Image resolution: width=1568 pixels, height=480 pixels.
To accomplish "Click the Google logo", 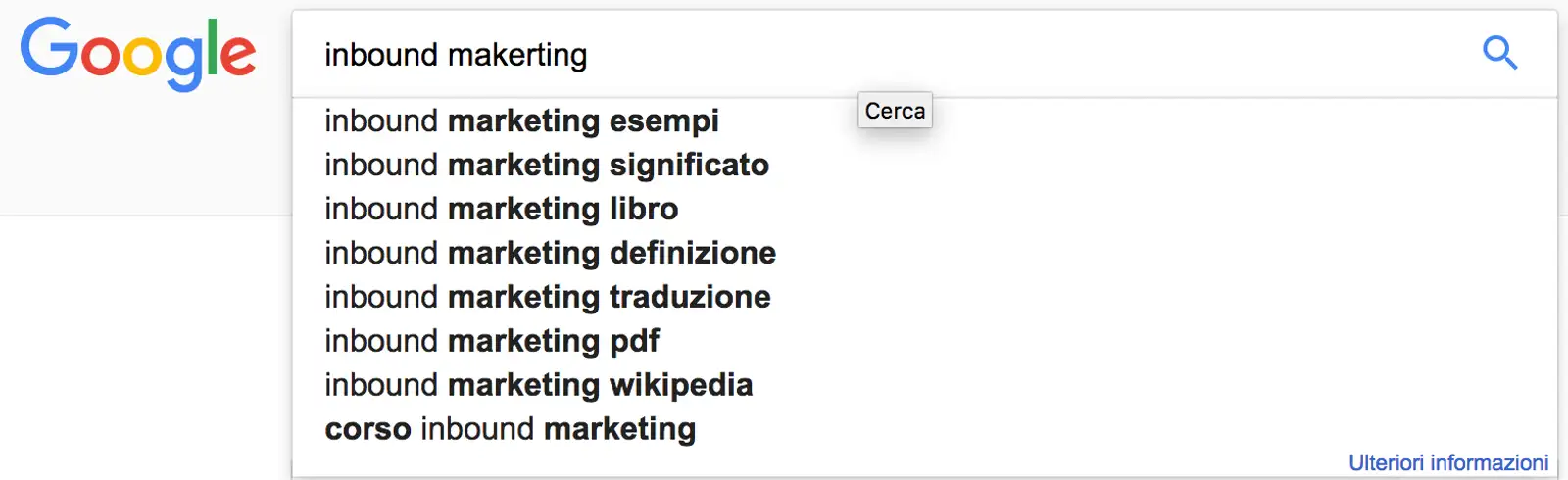I will (138, 54).
